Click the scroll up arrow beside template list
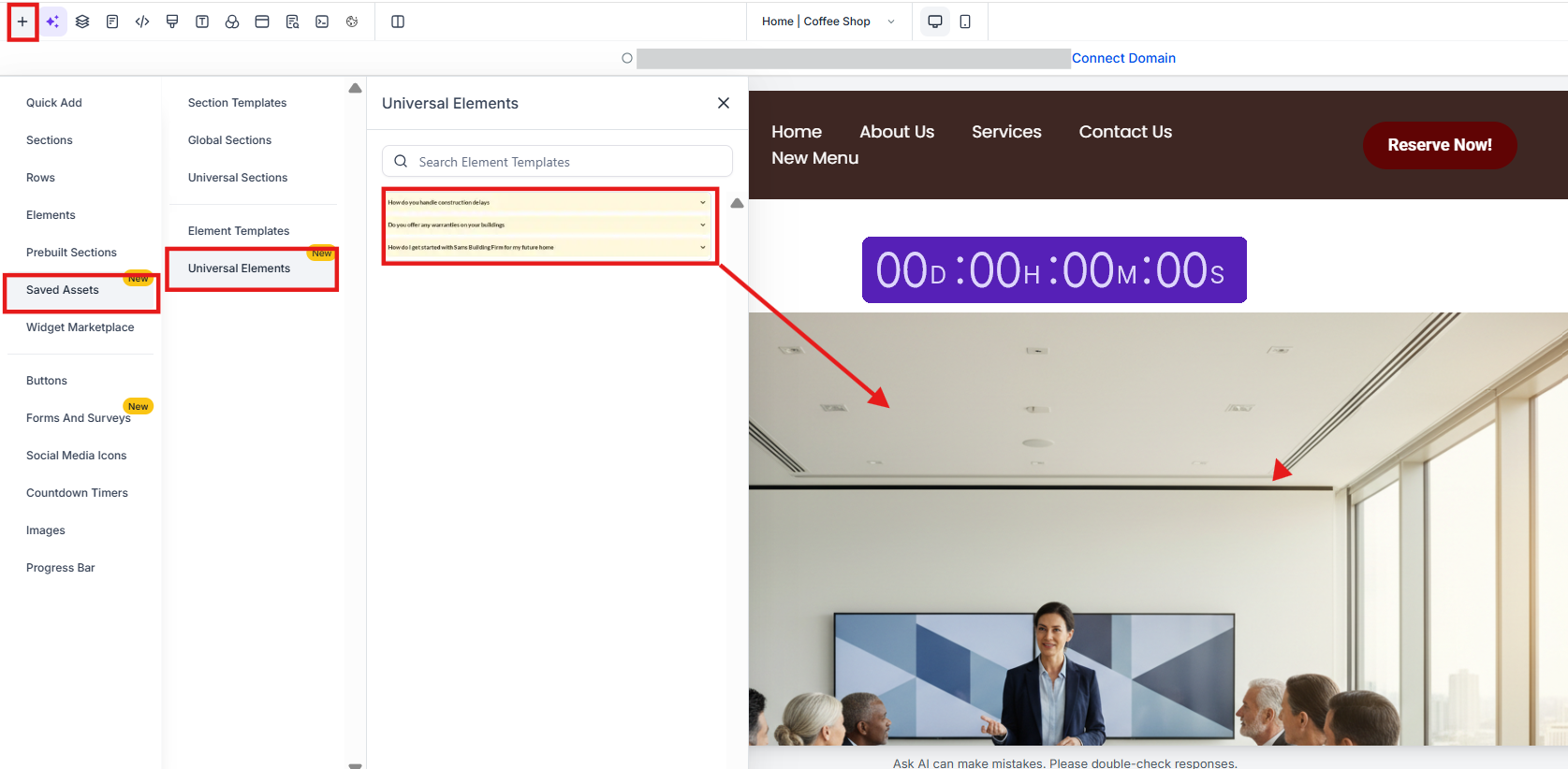The height and width of the screenshot is (769, 1568). point(737,203)
